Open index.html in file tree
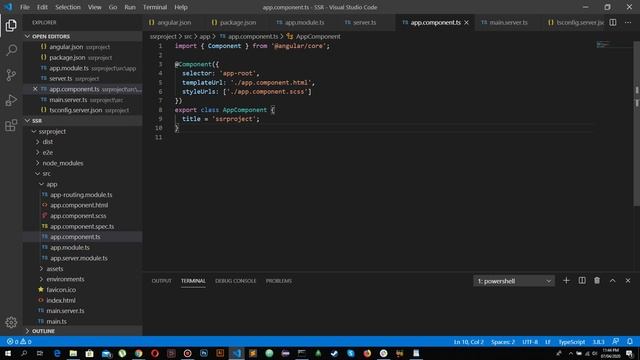 (x=61, y=300)
